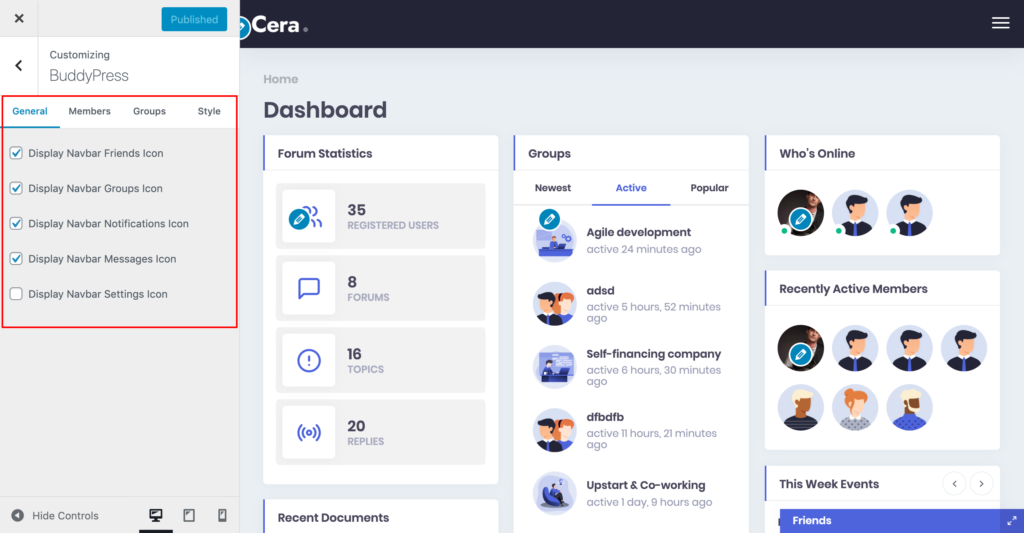Open the Agile development group link

click(639, 232)
